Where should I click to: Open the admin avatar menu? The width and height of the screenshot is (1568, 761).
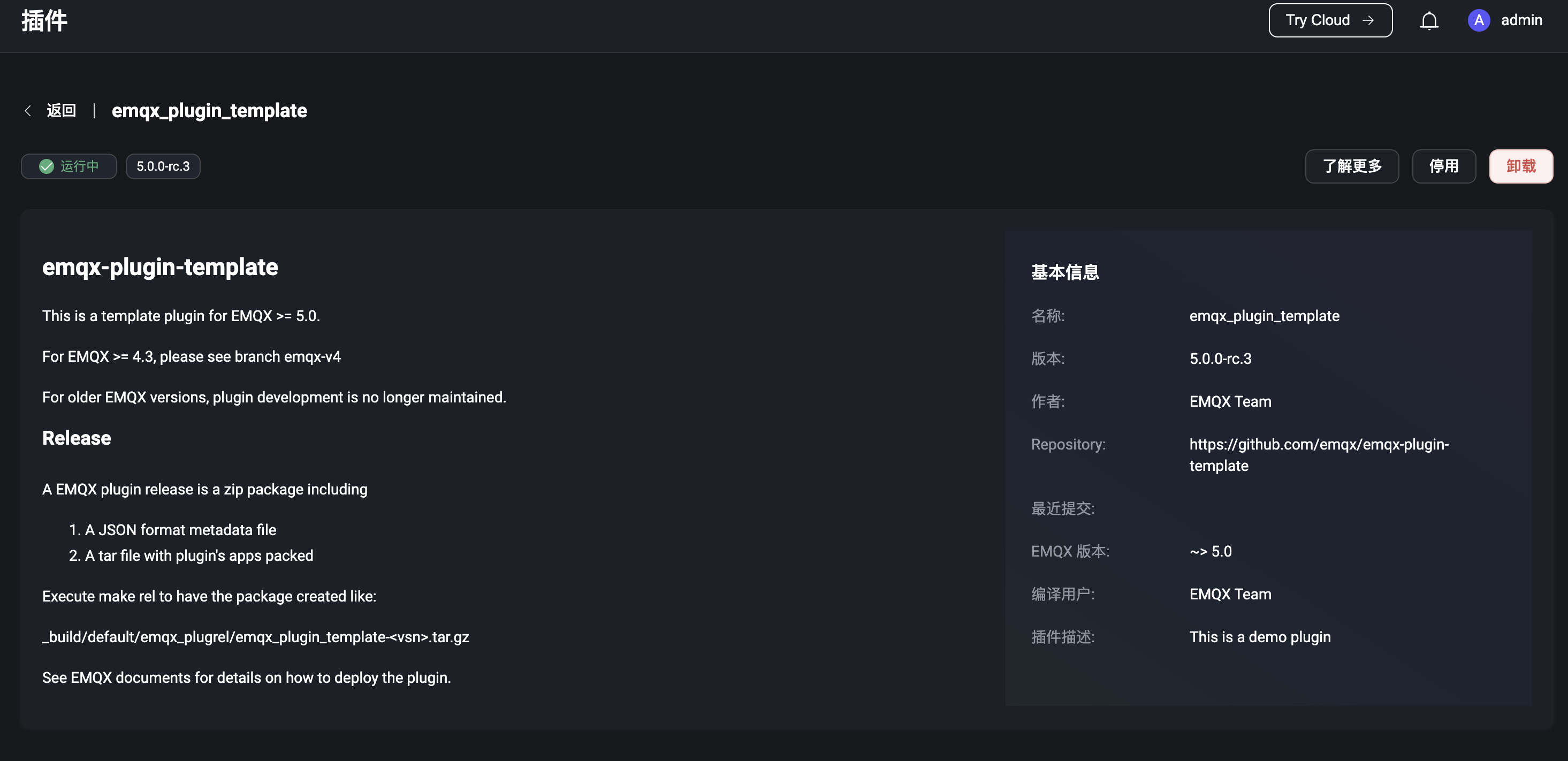[1479, 20]
